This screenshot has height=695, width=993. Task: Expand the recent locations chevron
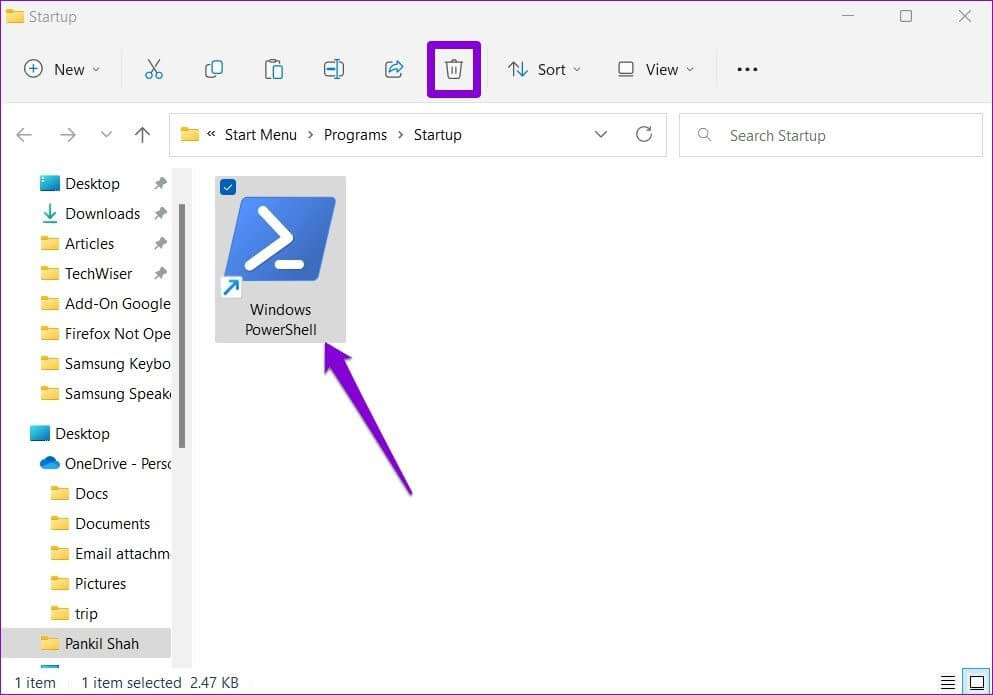point(106,134)
